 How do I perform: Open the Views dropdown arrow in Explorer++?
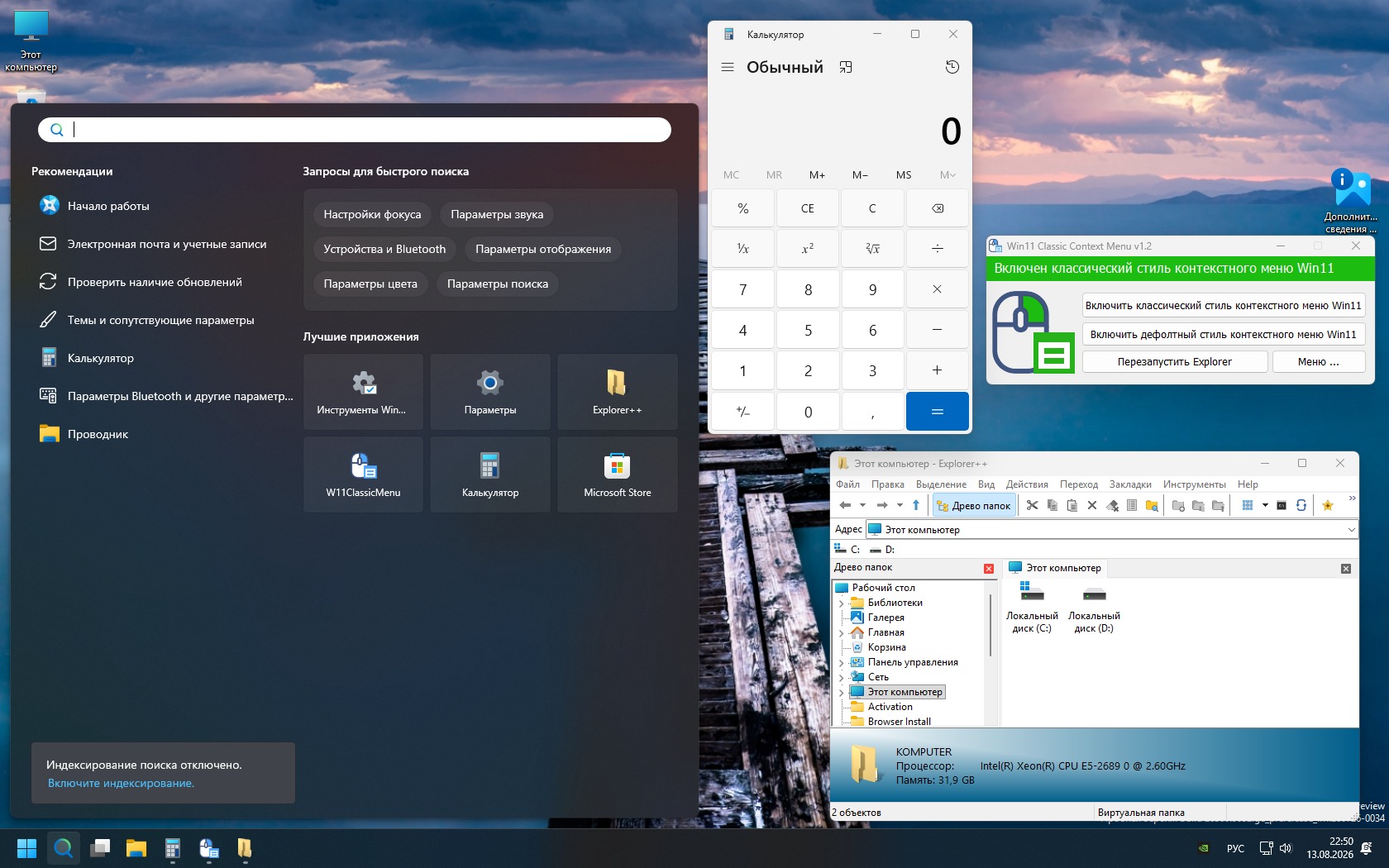click(1265, 505)
